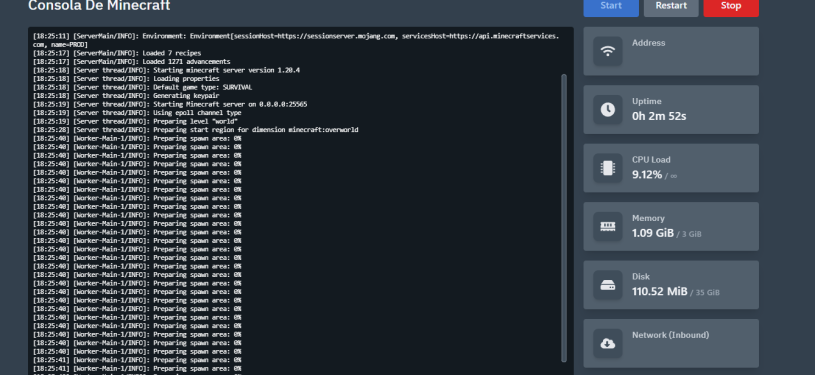
Task: Click the log line 'Generating keypair'
Action: pyautogui.click(x=126, y=96)
